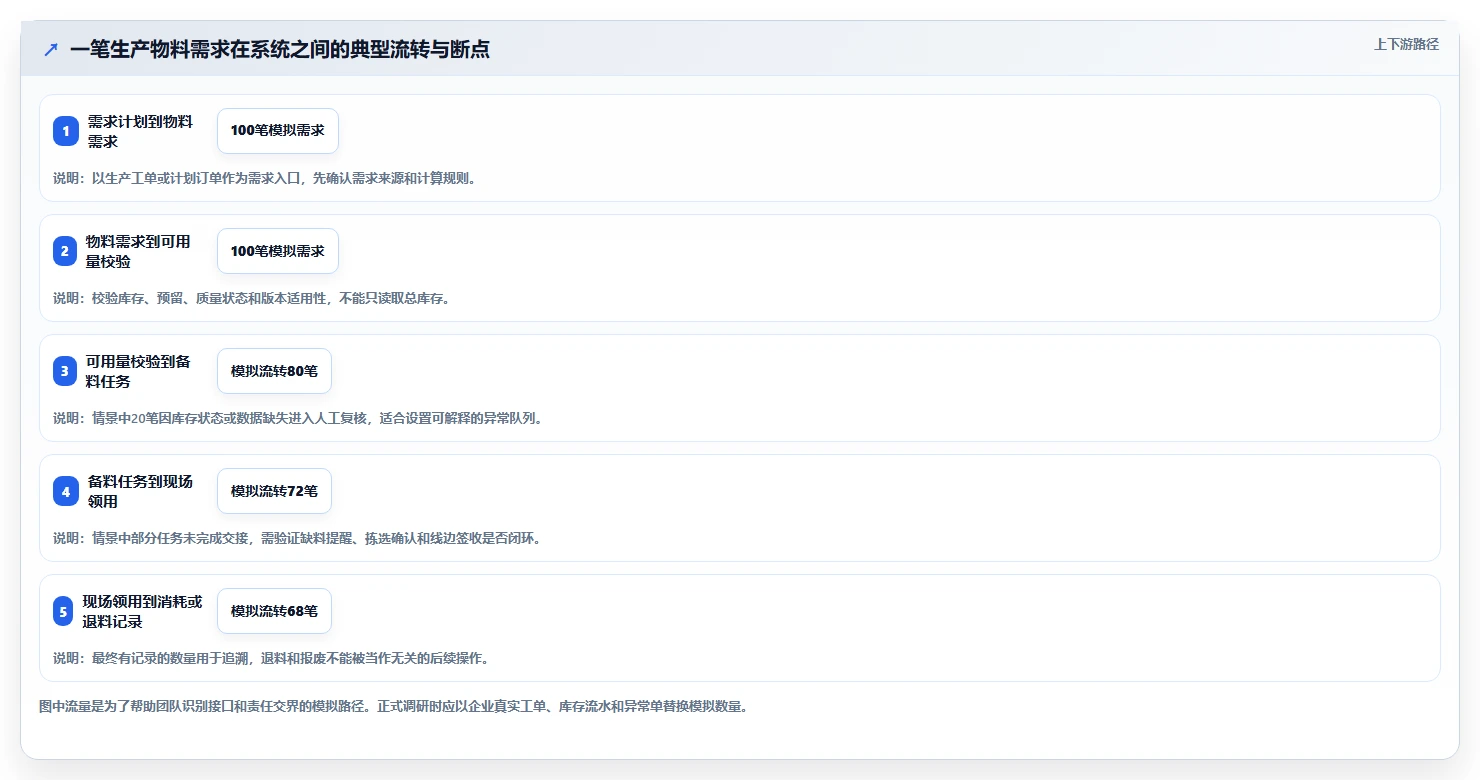Click the 模拟流转80笔 chip

274,371
